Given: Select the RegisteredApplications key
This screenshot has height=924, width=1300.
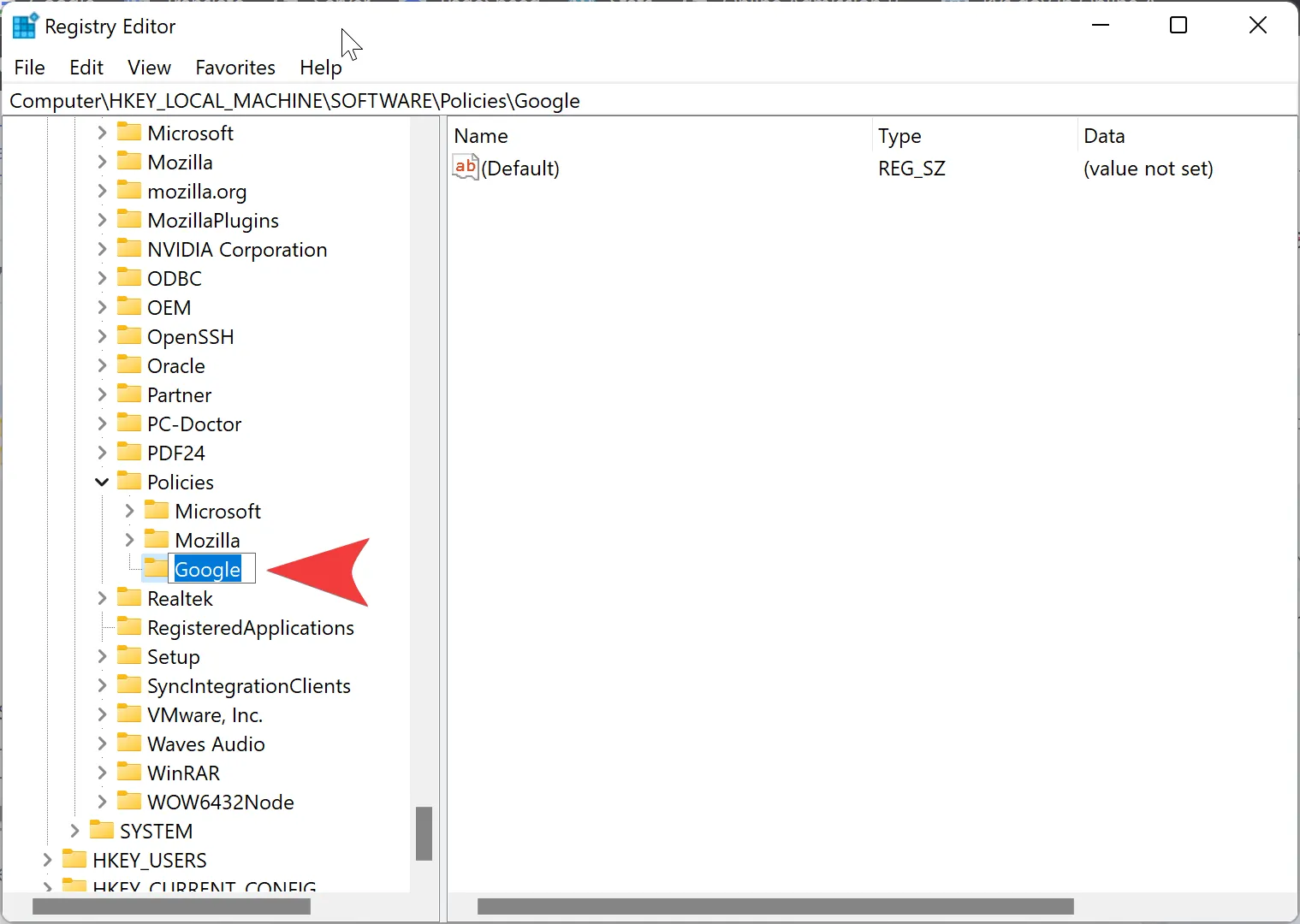Looking at the screenshot, I should (x=250, y=628).
